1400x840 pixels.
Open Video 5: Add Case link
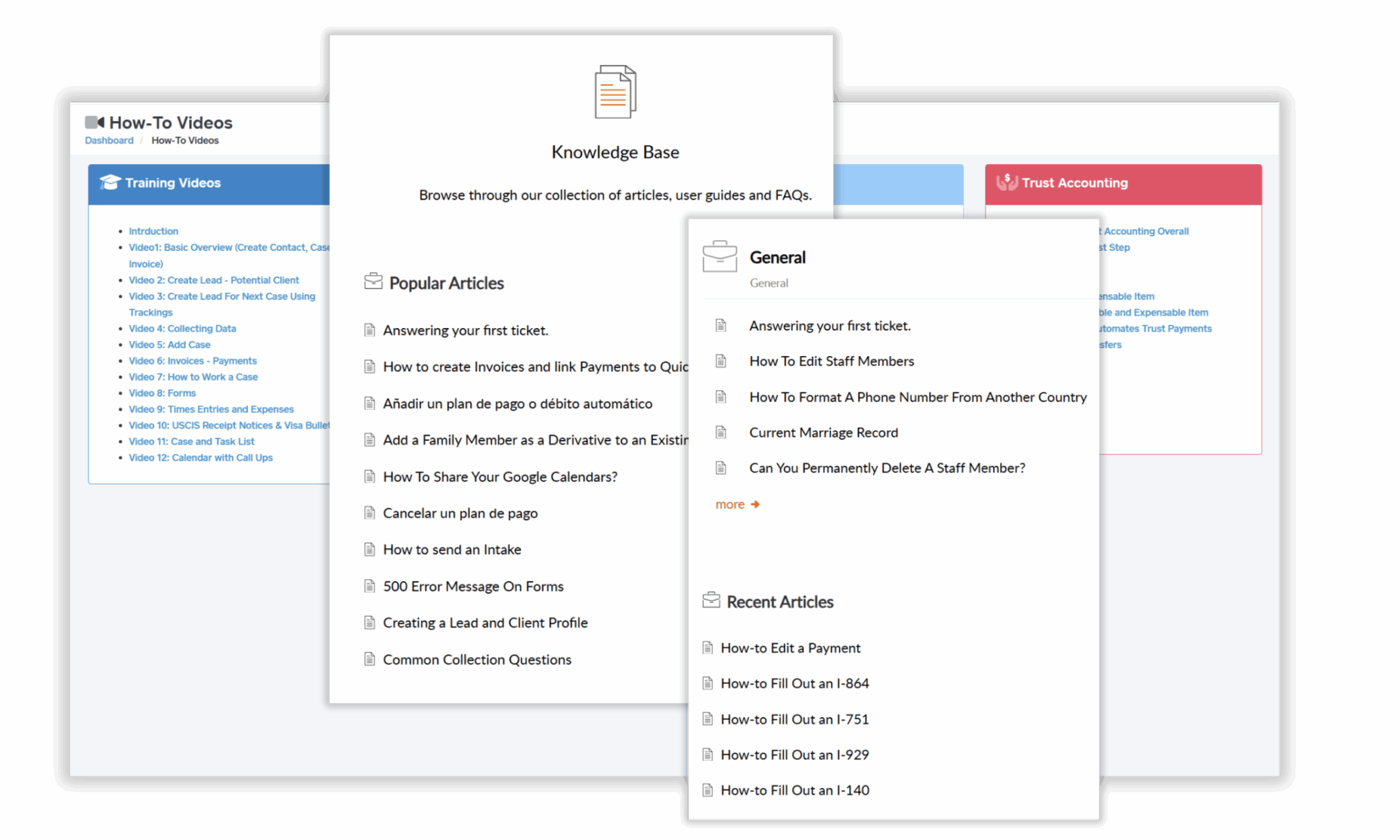tap(170, 344)
